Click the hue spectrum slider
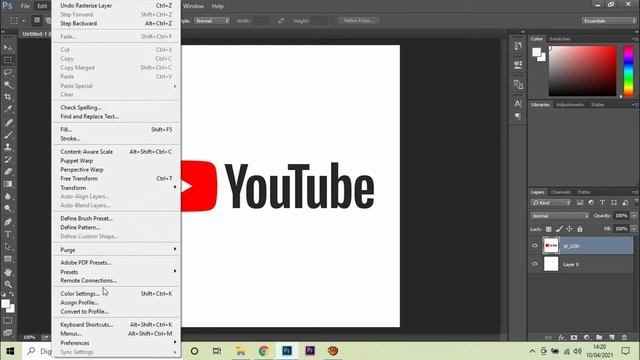 [x=629, y=71]
